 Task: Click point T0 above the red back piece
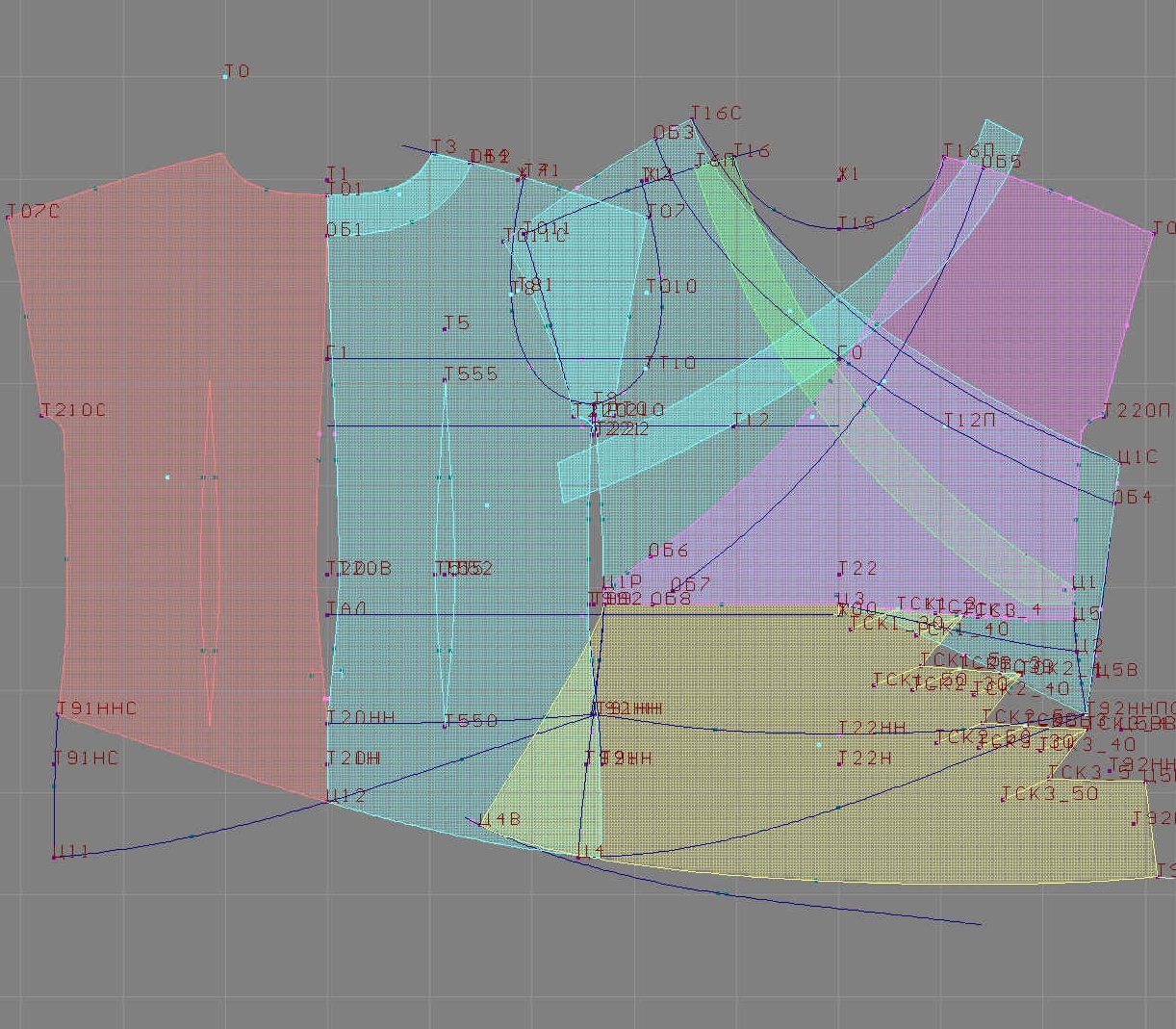(x=226, y=76)
